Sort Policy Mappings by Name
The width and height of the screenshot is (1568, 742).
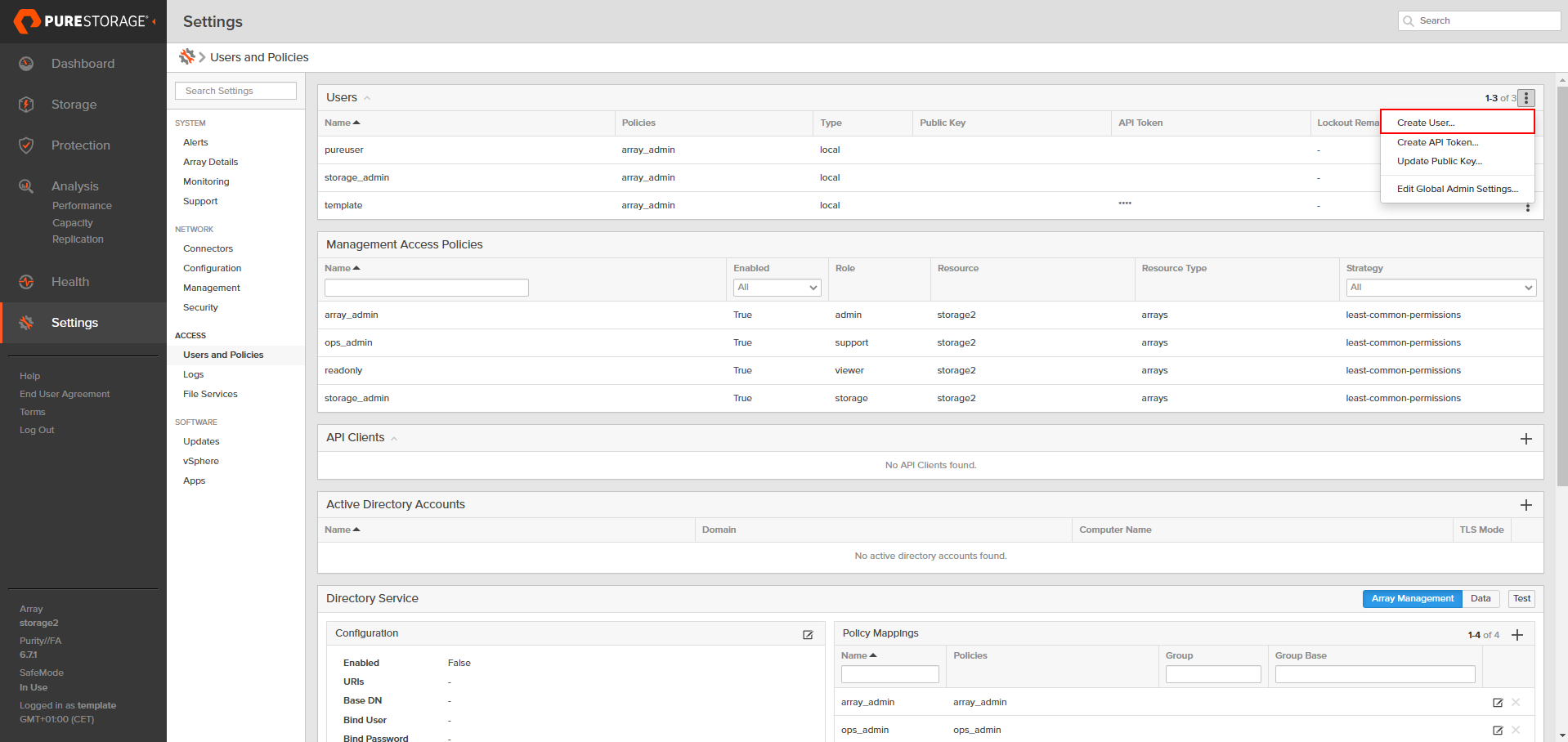[x=859, y=655]
